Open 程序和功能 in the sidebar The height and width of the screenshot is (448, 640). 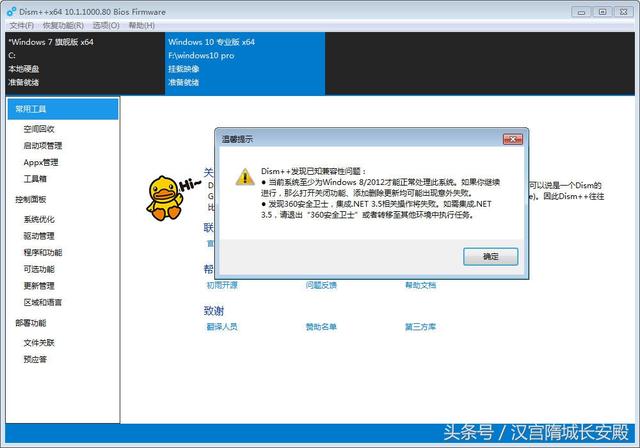pyautogui.click(x=43, y=252)
